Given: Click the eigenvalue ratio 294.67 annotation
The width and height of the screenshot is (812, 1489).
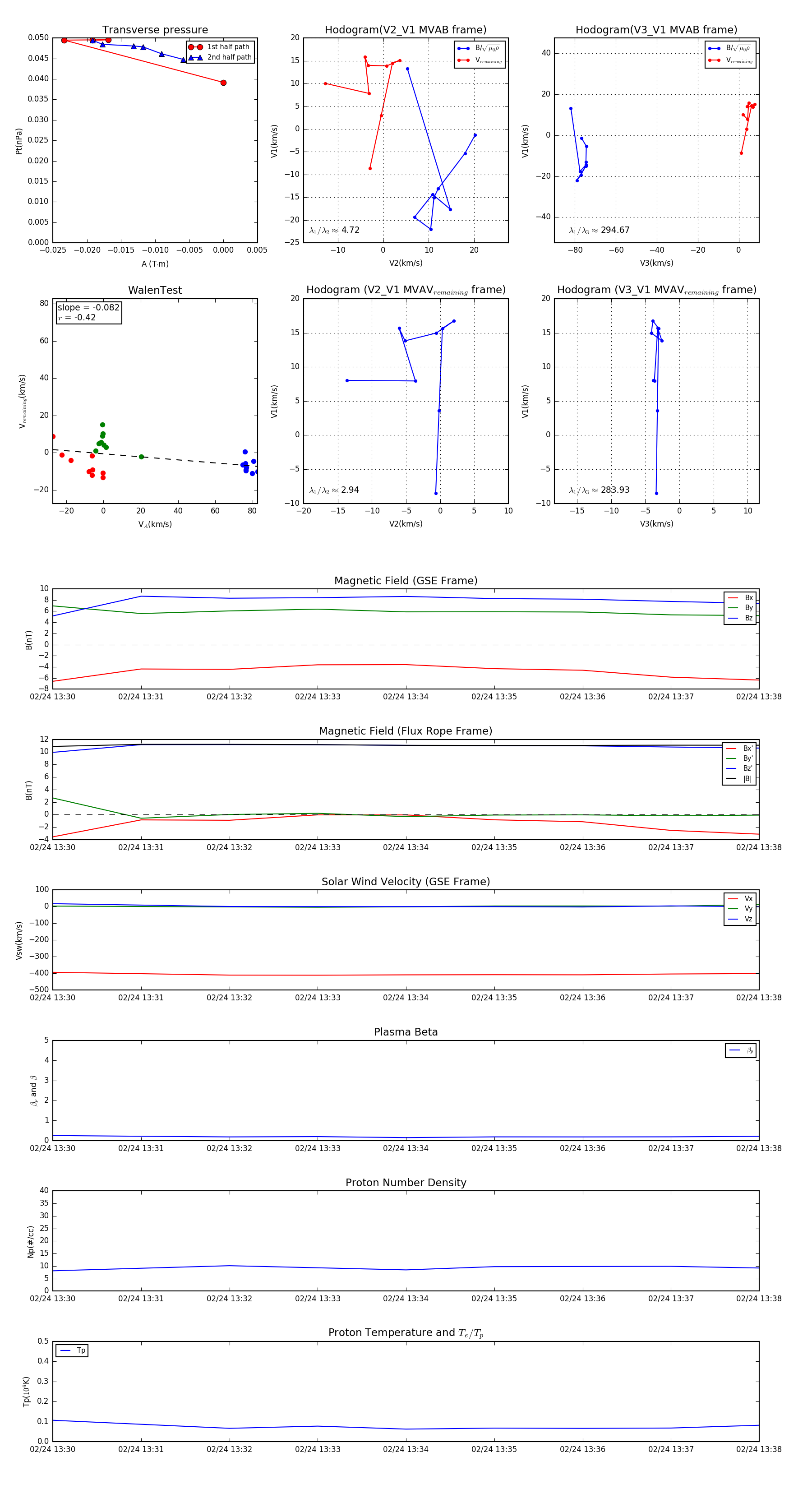Looking at the screenshot, I should [599, 230].
